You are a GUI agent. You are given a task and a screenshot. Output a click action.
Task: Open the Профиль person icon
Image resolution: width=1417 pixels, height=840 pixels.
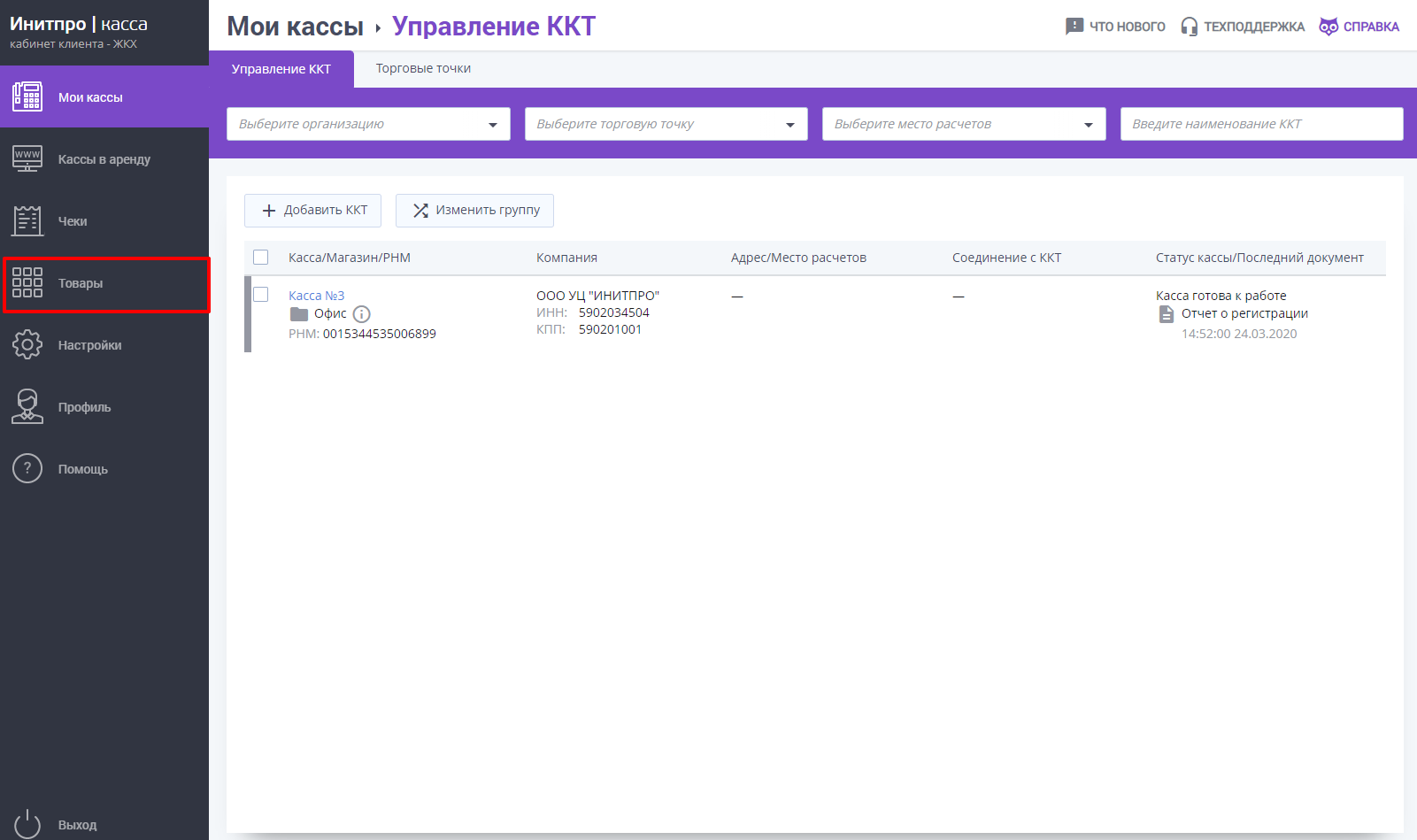[27, 406]
